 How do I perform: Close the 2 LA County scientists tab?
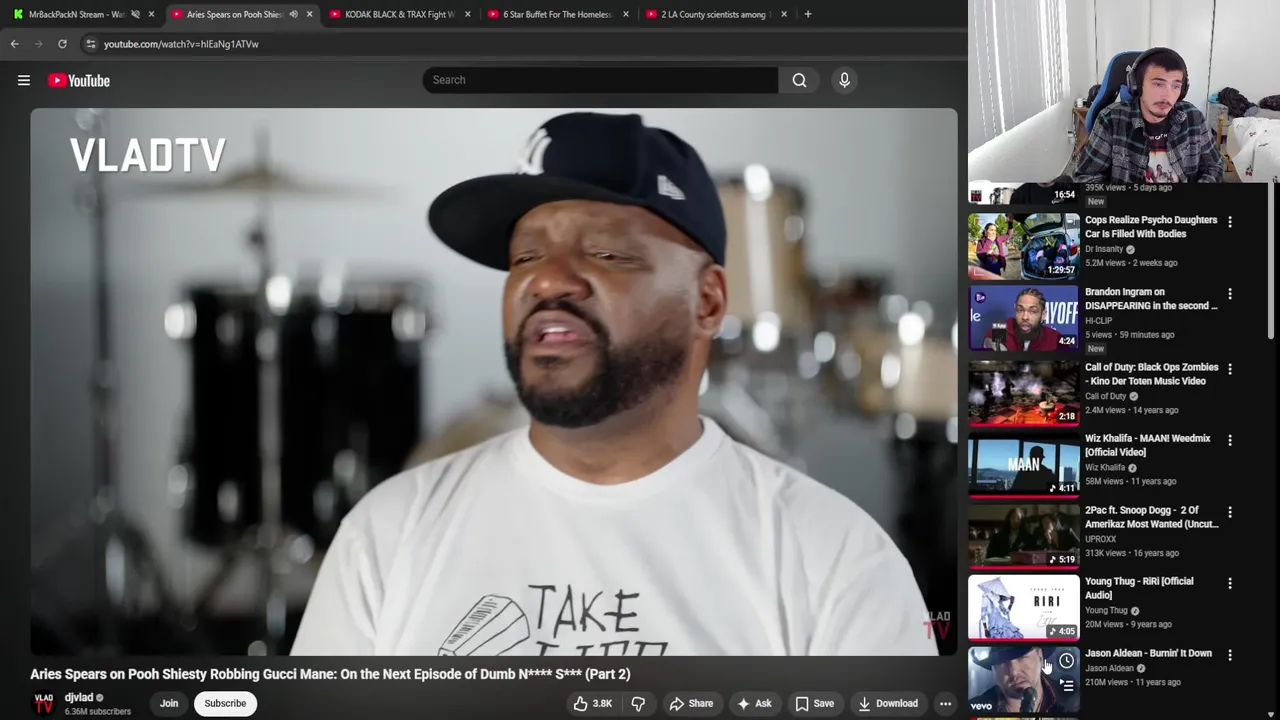784,14
